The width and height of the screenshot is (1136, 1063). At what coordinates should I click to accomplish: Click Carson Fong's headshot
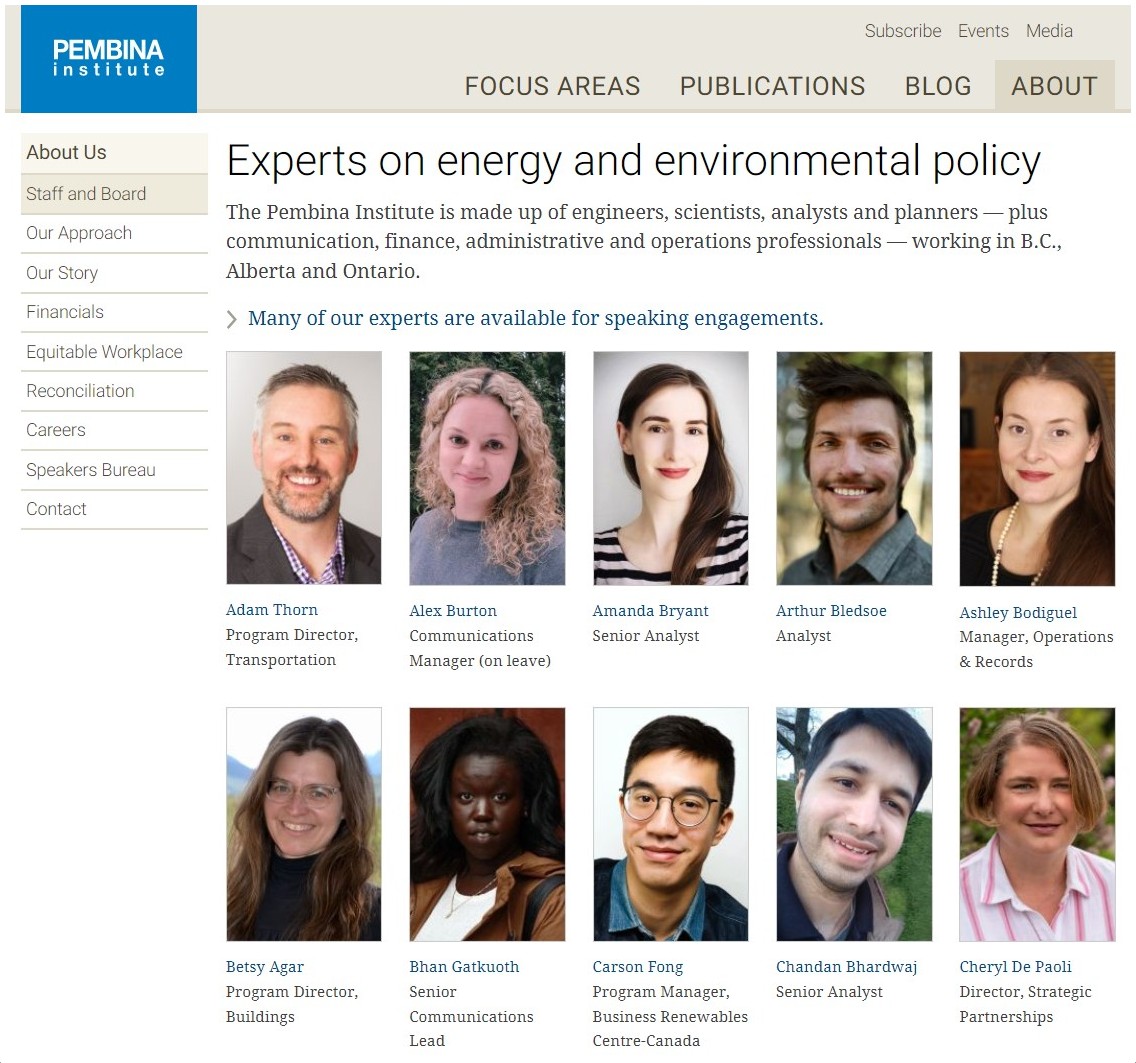[x=670, y=824]
